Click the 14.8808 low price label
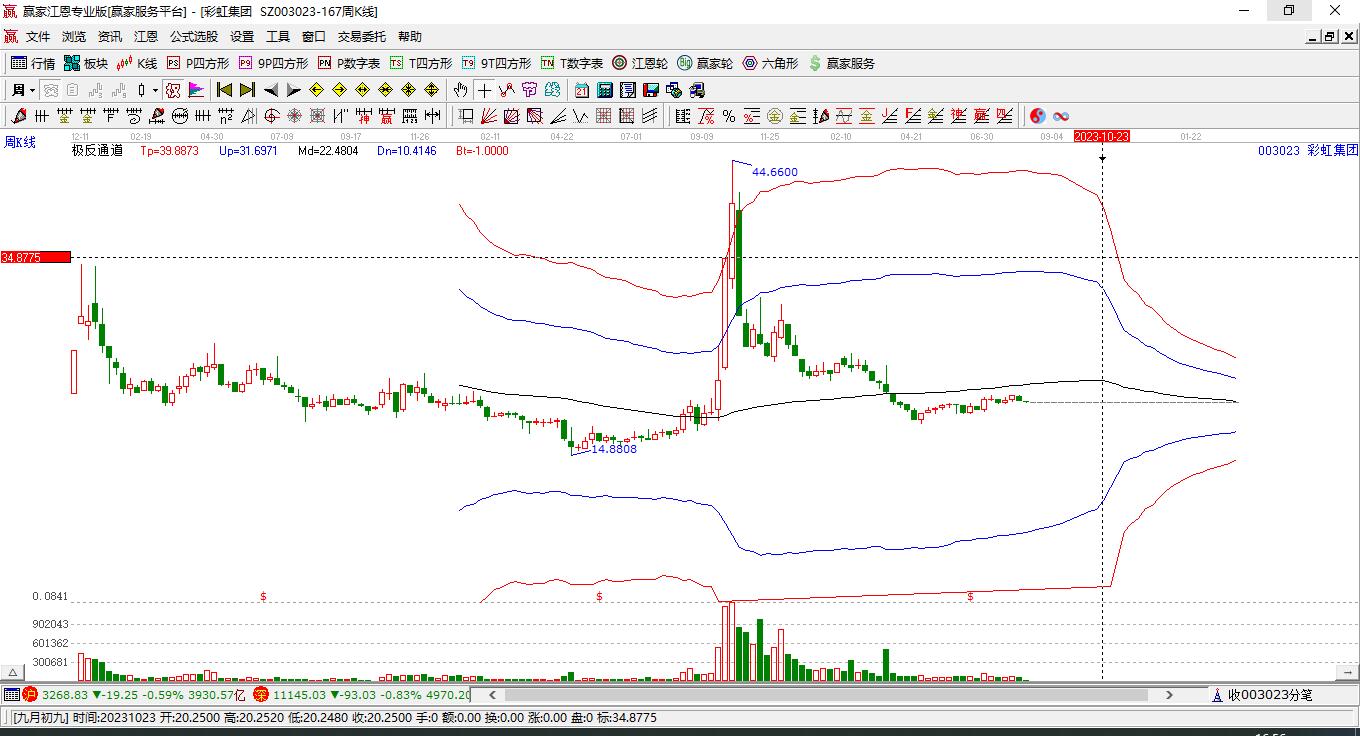 [x=614, y=449]
